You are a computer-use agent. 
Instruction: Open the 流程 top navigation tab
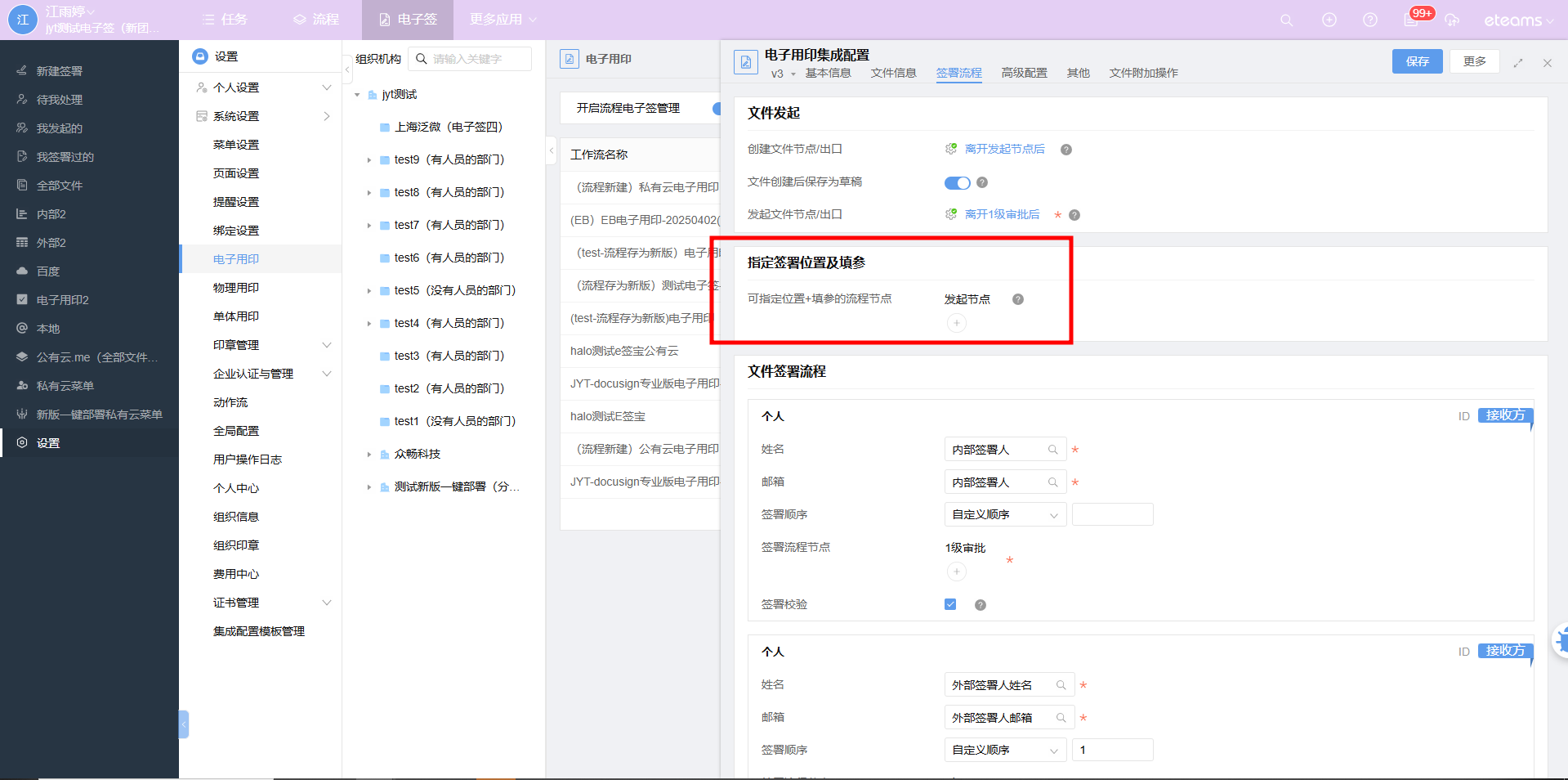316,20
